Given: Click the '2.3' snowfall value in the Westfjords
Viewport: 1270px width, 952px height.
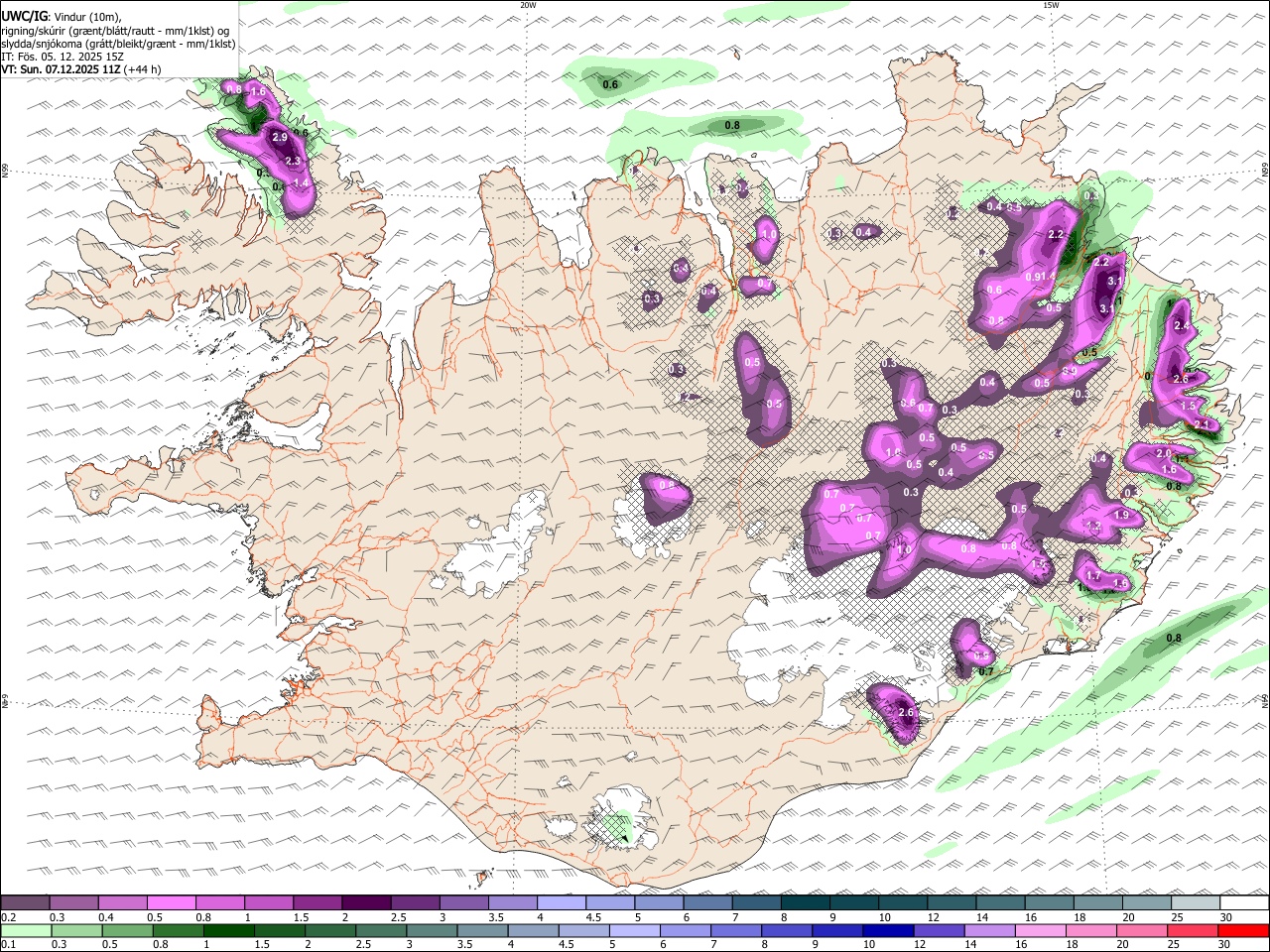Looking at the screenshot, I should (293, 161).
